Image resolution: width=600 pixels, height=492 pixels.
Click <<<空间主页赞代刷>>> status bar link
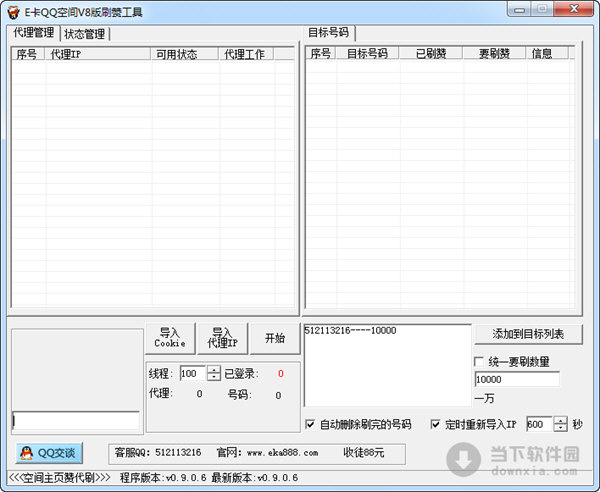tap(60, 477)
